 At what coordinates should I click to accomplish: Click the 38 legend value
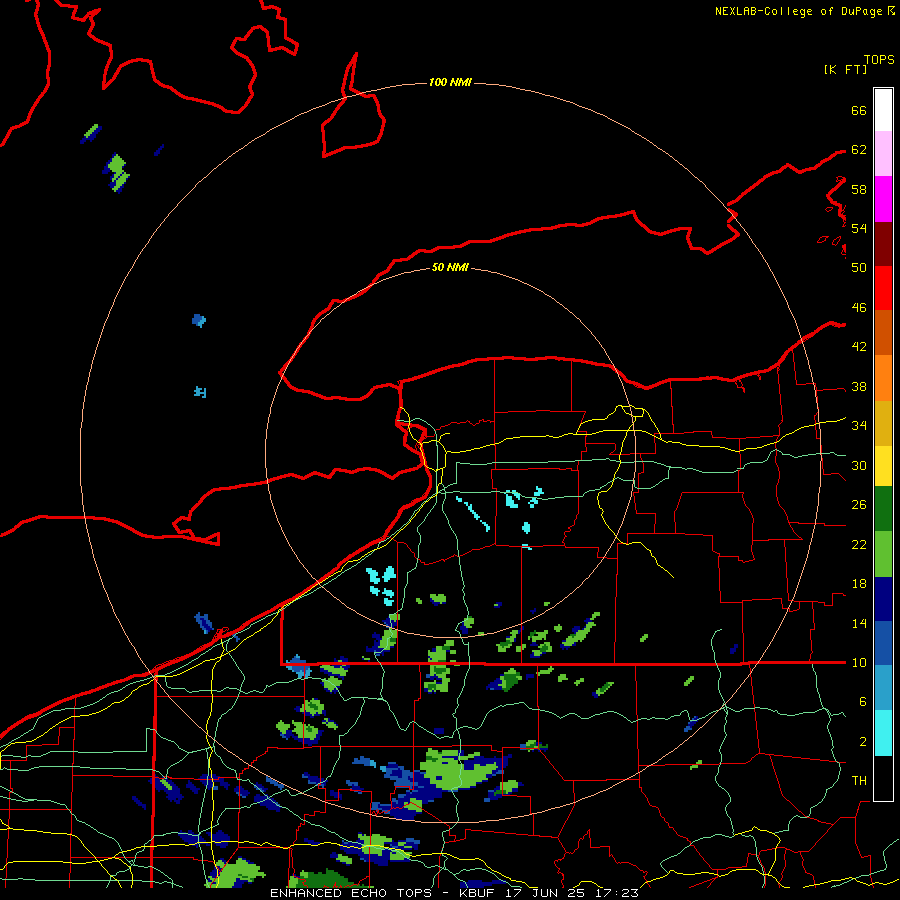[x=859, y=386]
